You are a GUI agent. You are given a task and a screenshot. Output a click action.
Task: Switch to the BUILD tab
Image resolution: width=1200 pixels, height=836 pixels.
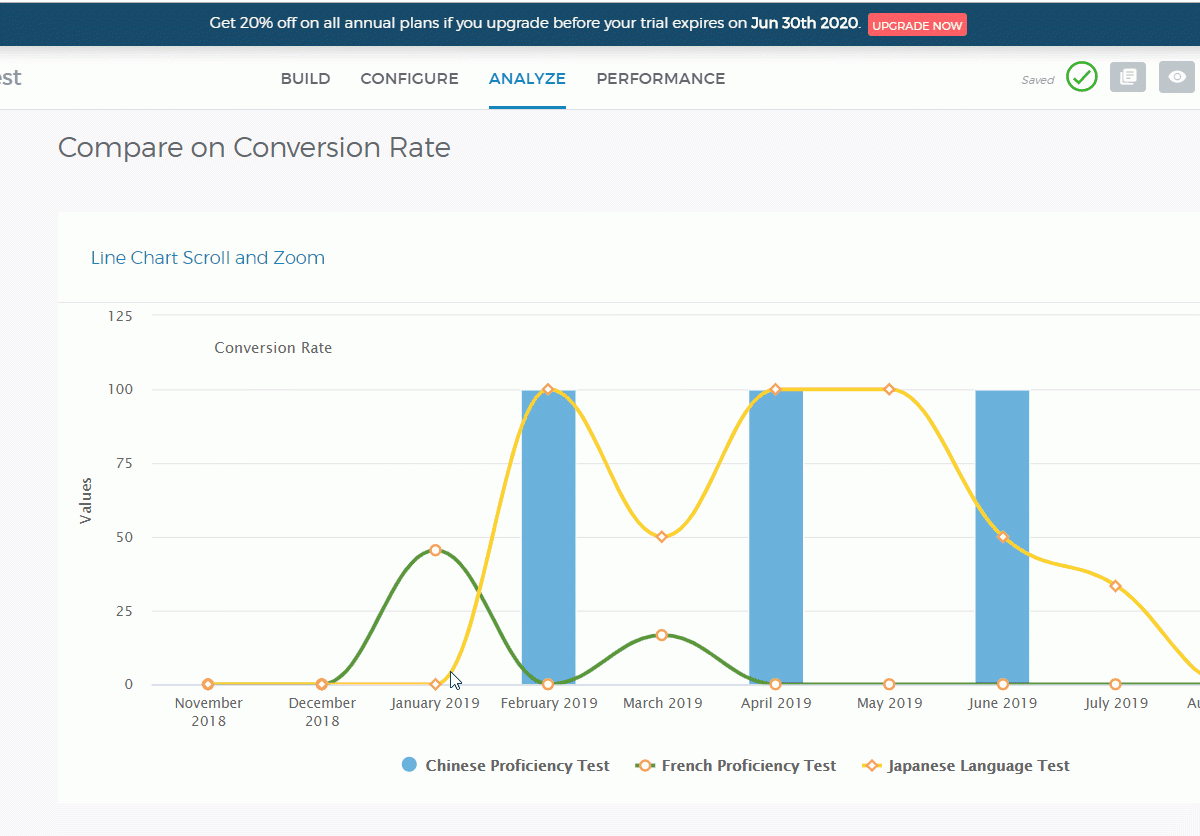click(x=305, y=79)
